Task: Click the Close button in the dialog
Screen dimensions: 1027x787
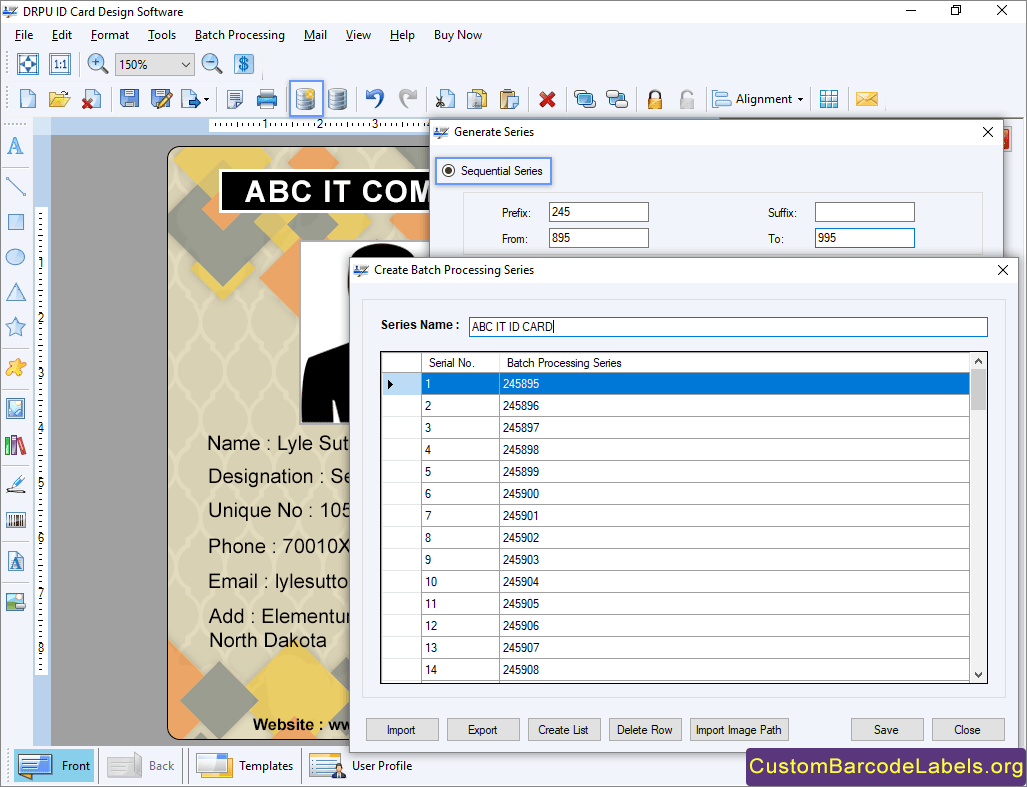Action: point(968,729)
